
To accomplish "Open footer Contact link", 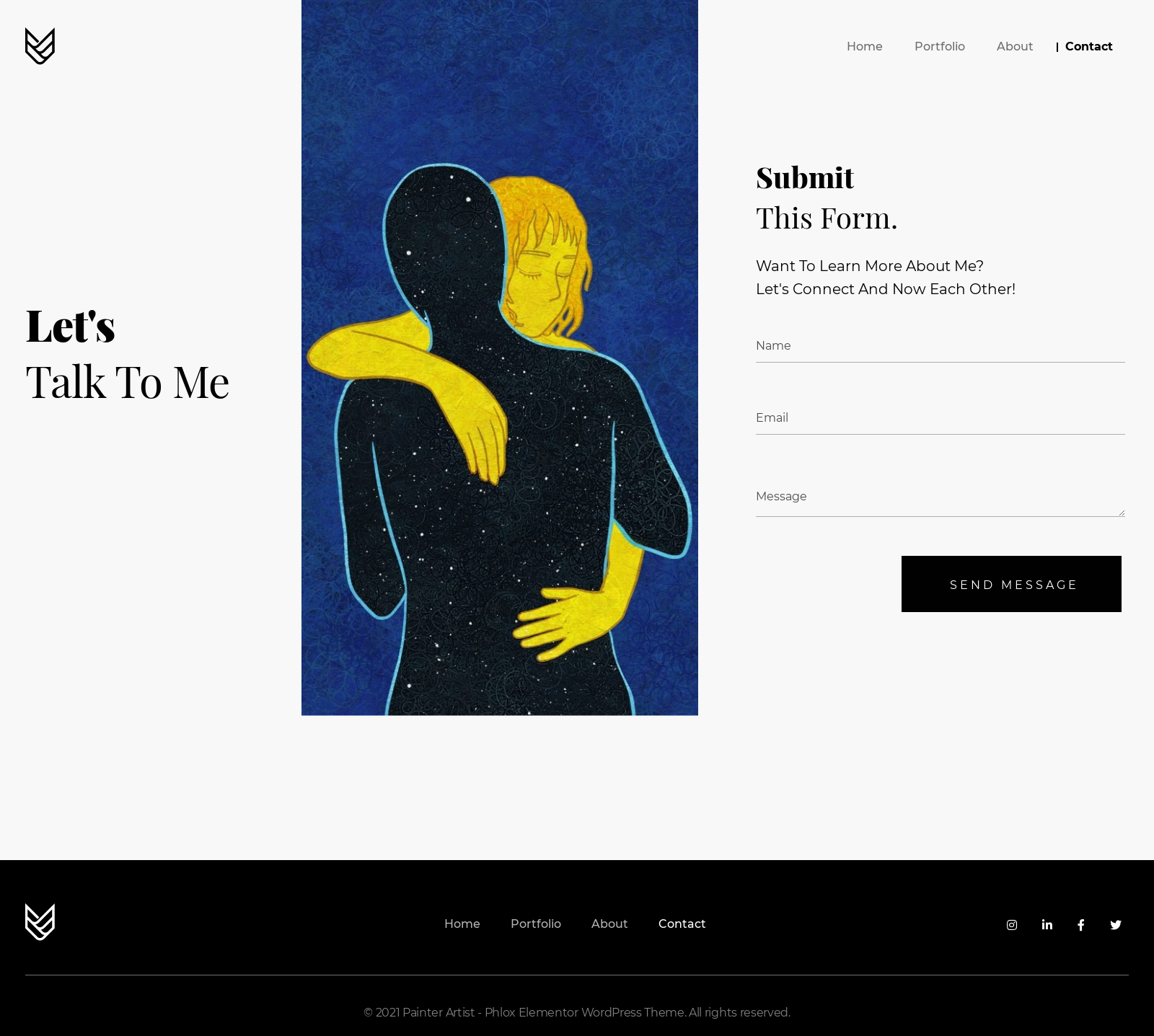I will pyautogui.click(x=682, y=924).
